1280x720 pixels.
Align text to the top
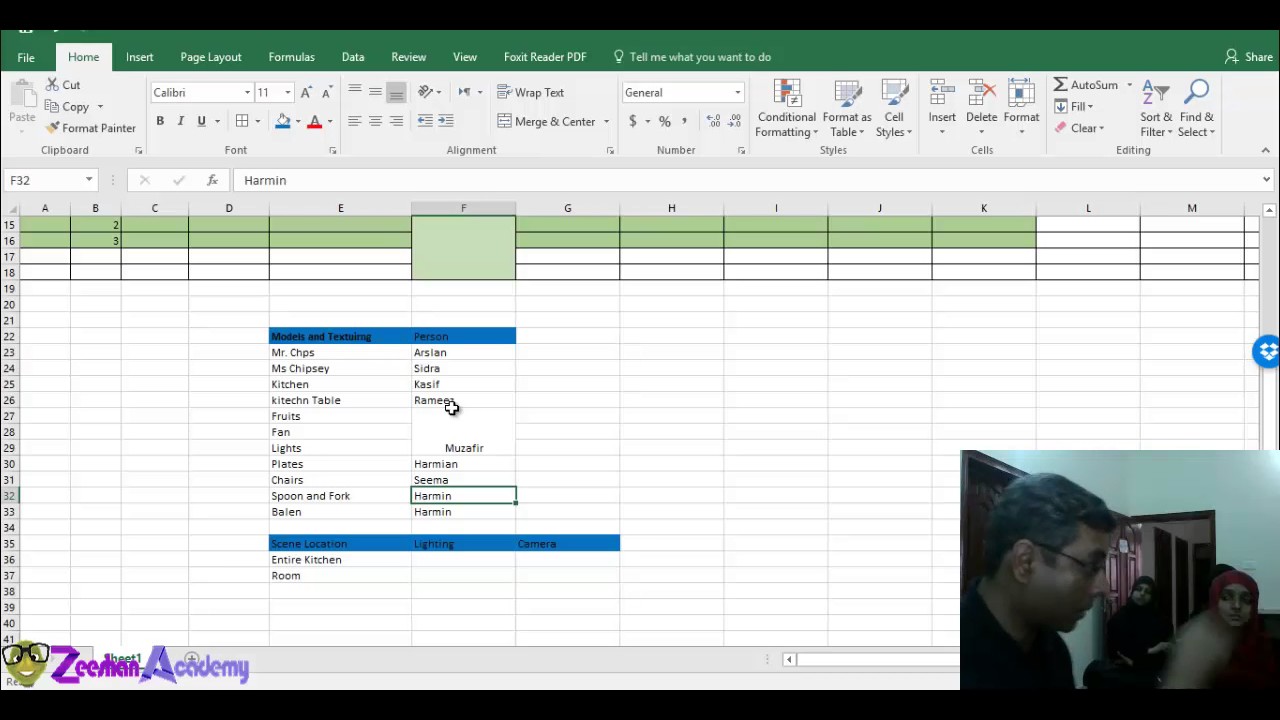click(x=354, y=92)
